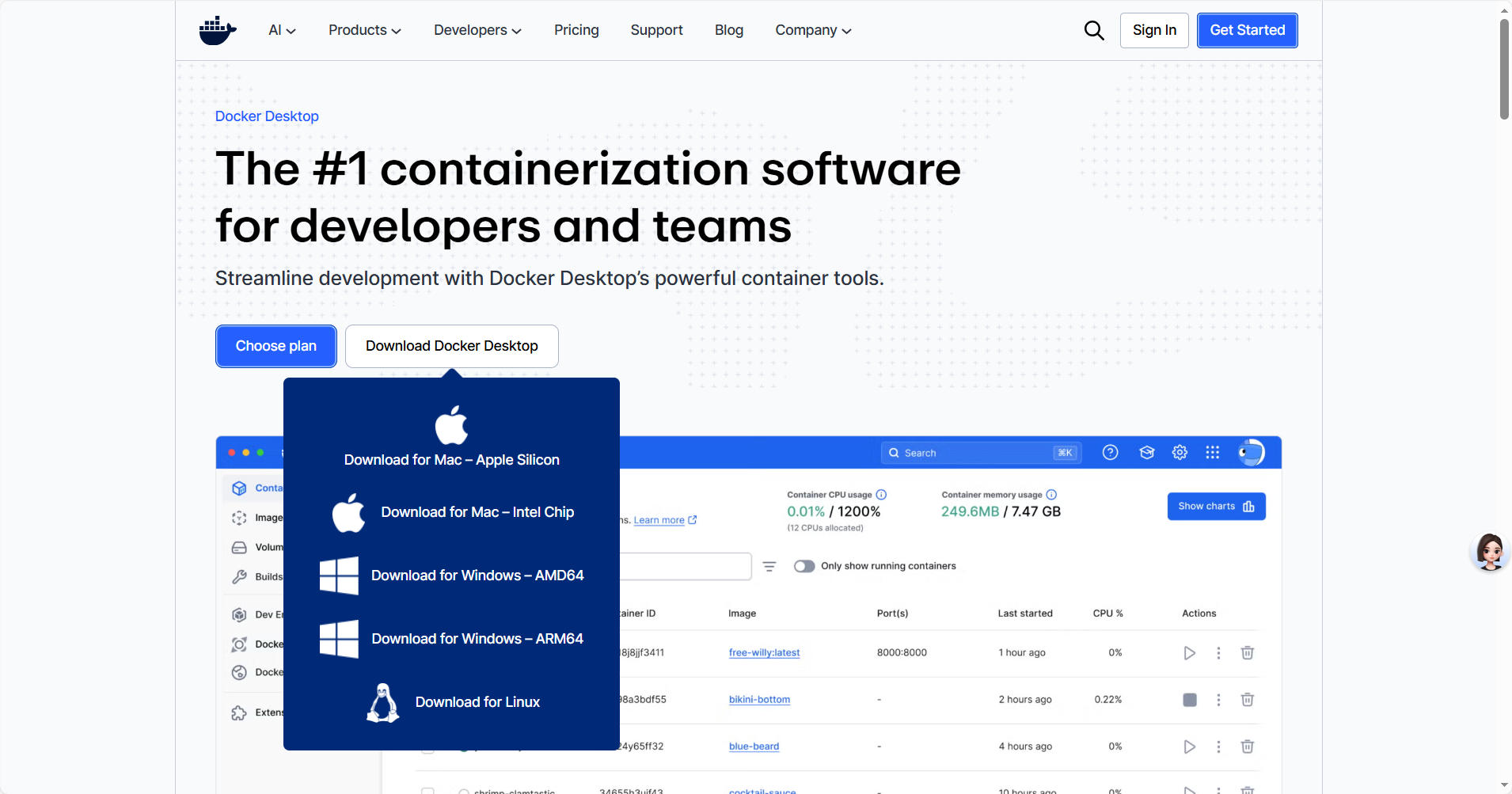This screenshot has width=1512, height=794.
Task: Click the Sign In button
Action: 1154,30
